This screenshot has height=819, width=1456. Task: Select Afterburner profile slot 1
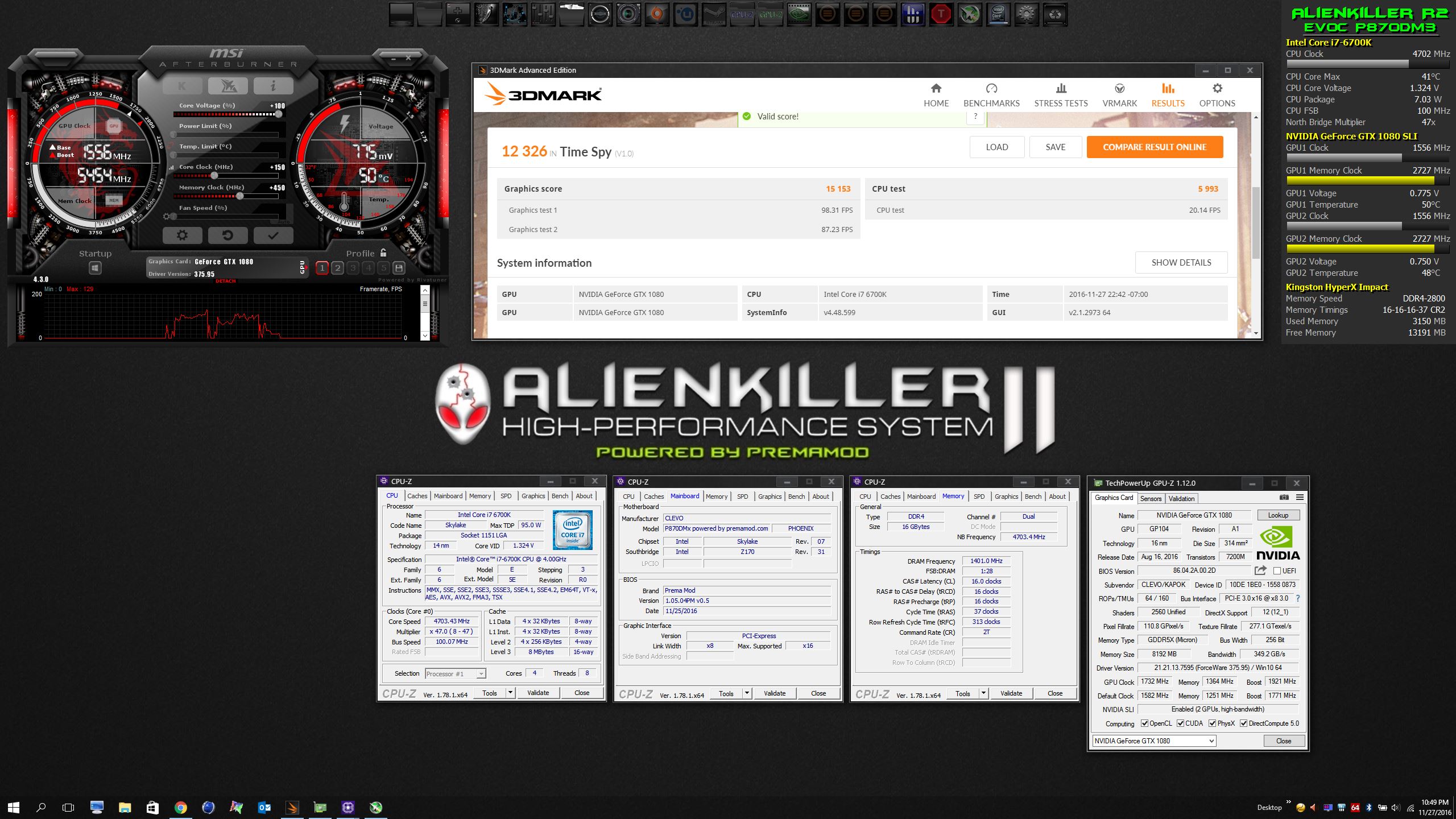click(322, 268)
